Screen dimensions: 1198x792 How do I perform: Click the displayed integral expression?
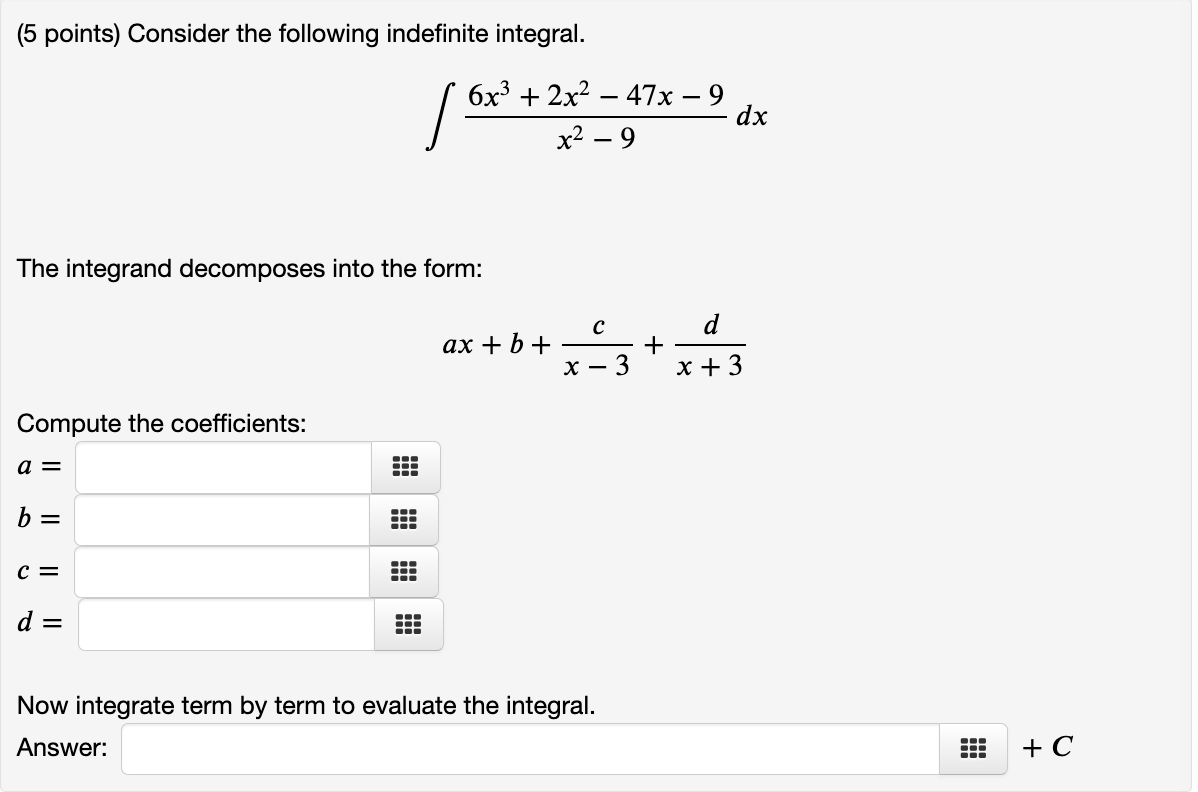click(x=595, y=115)
